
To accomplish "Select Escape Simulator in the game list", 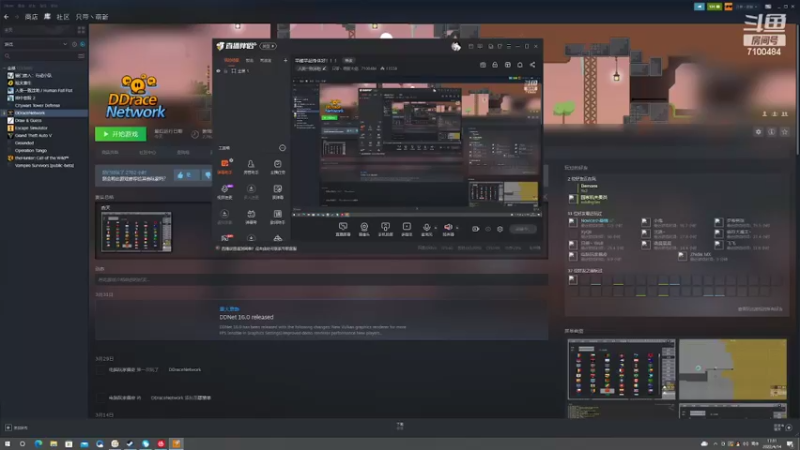I will point(31,128).
